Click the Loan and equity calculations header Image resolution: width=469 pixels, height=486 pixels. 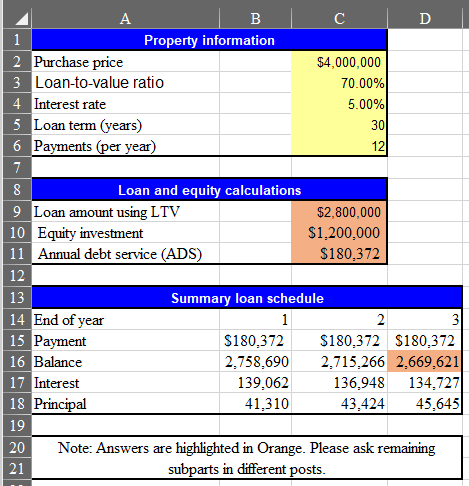point(209,190)
